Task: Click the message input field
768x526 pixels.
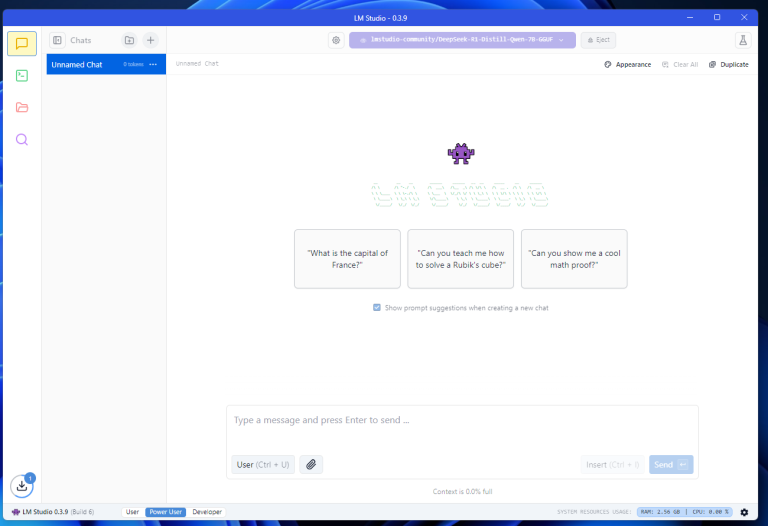Action: point(460,421)
